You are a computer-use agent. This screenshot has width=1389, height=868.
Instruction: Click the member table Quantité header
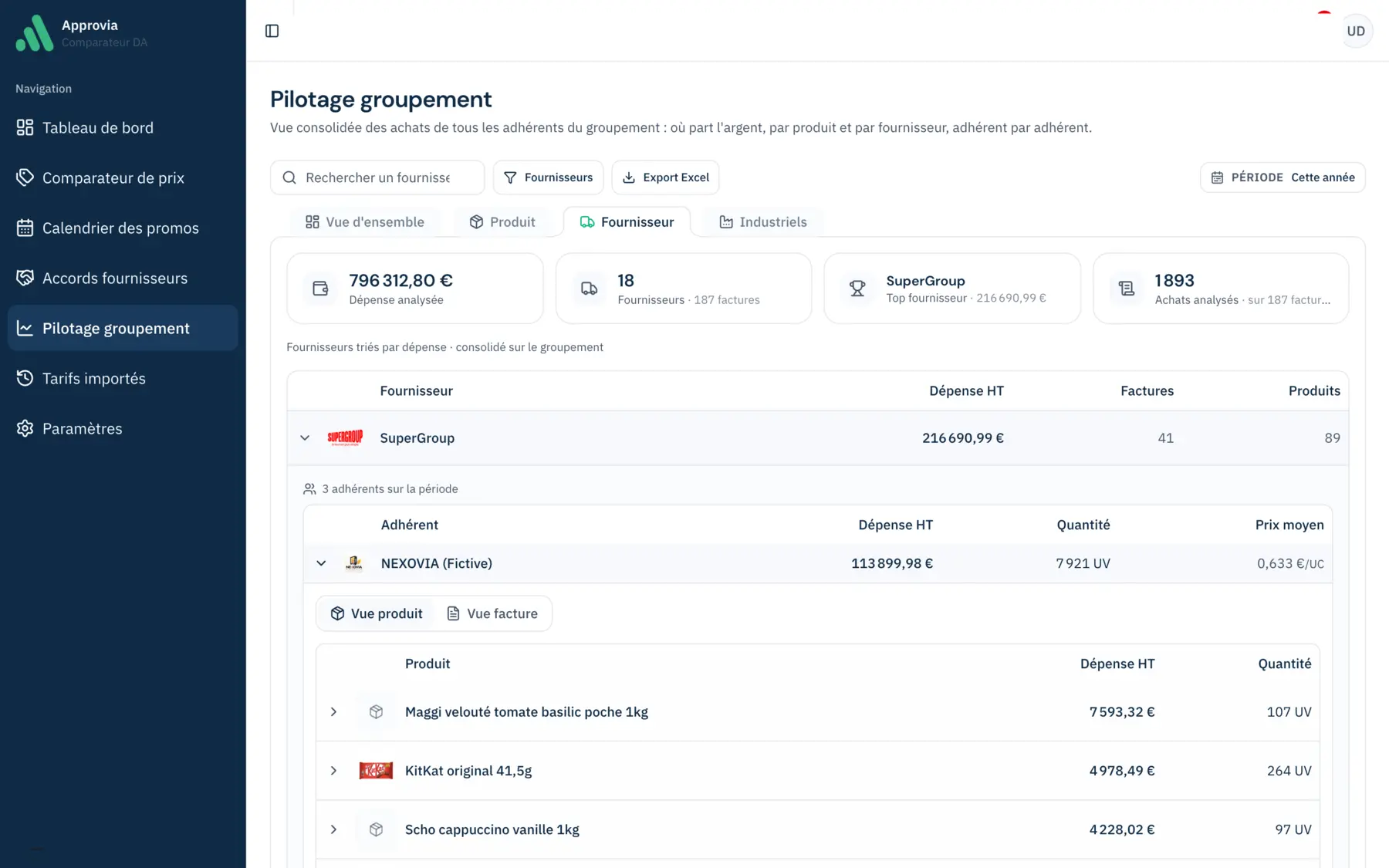(1083, 525)
